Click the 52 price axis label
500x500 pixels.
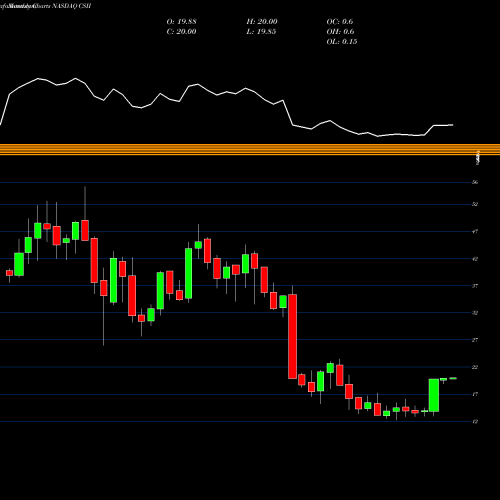pos(475,204)
